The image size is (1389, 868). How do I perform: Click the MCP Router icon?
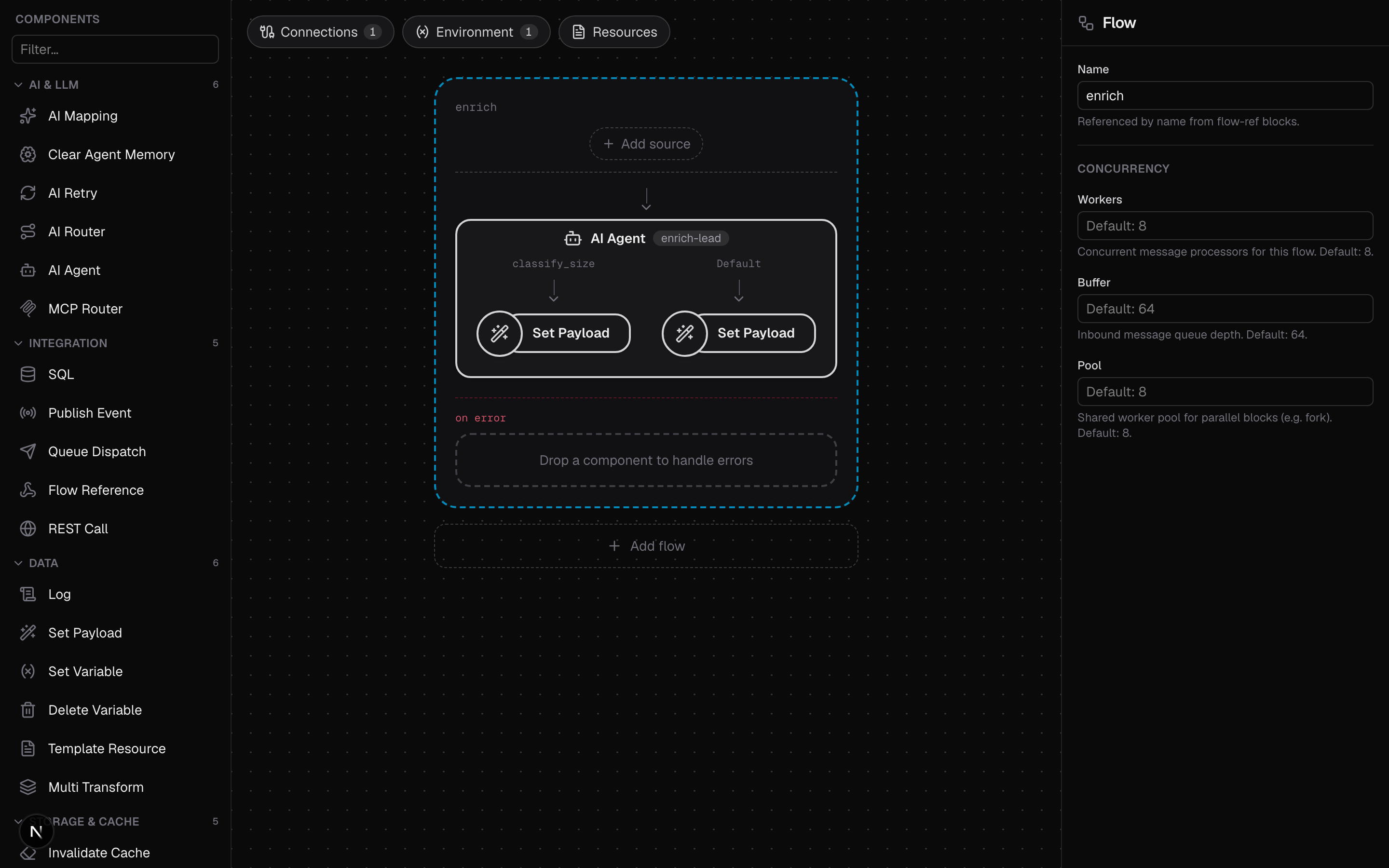pyautogui.click(x=27, y=309)
